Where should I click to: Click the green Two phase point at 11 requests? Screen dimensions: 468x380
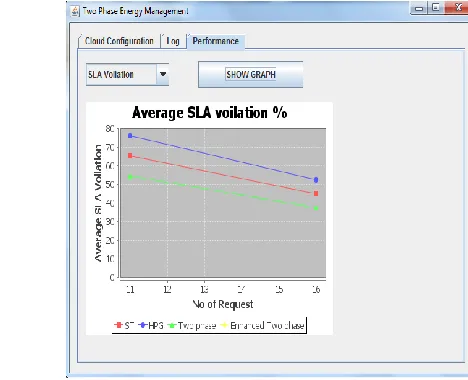pos(130,177)
